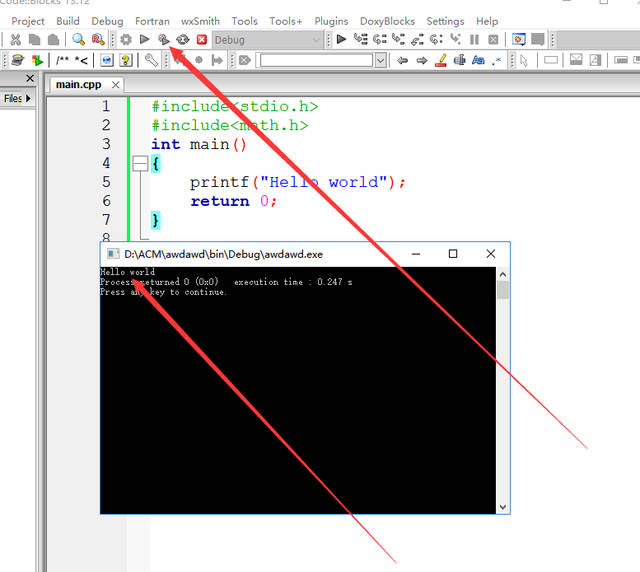Viewport: 640px width, 572px height.
Task: Open the Fortran menu
Action: tap(152, 21)
